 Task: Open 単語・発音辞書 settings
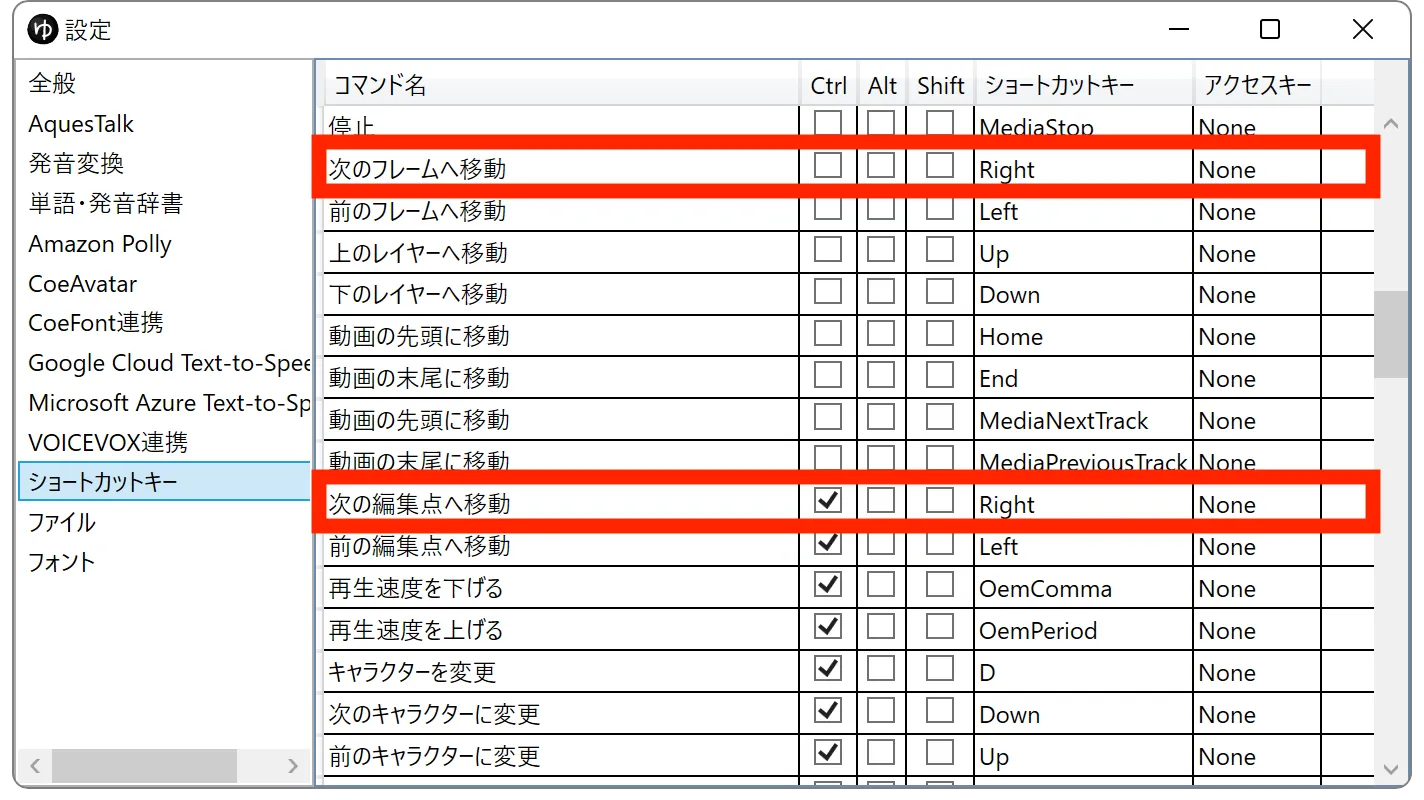pos(106,204)
